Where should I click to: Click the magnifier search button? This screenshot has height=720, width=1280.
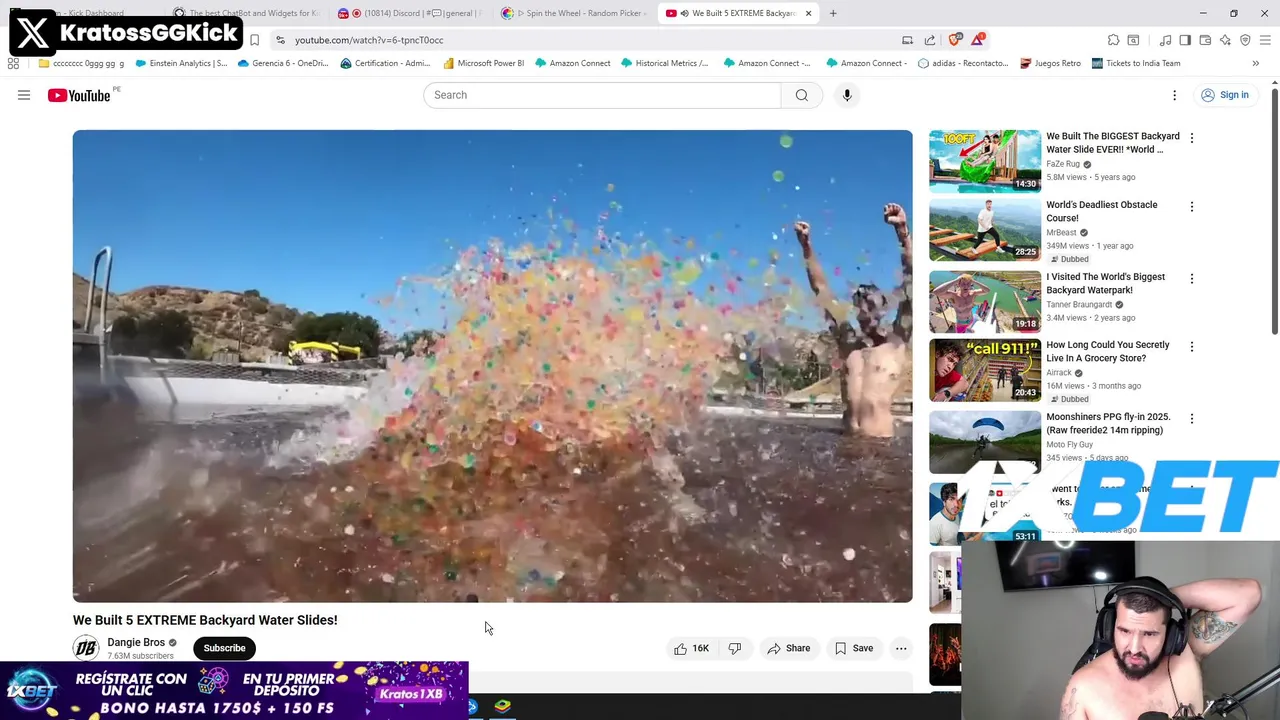coord(802,95)
